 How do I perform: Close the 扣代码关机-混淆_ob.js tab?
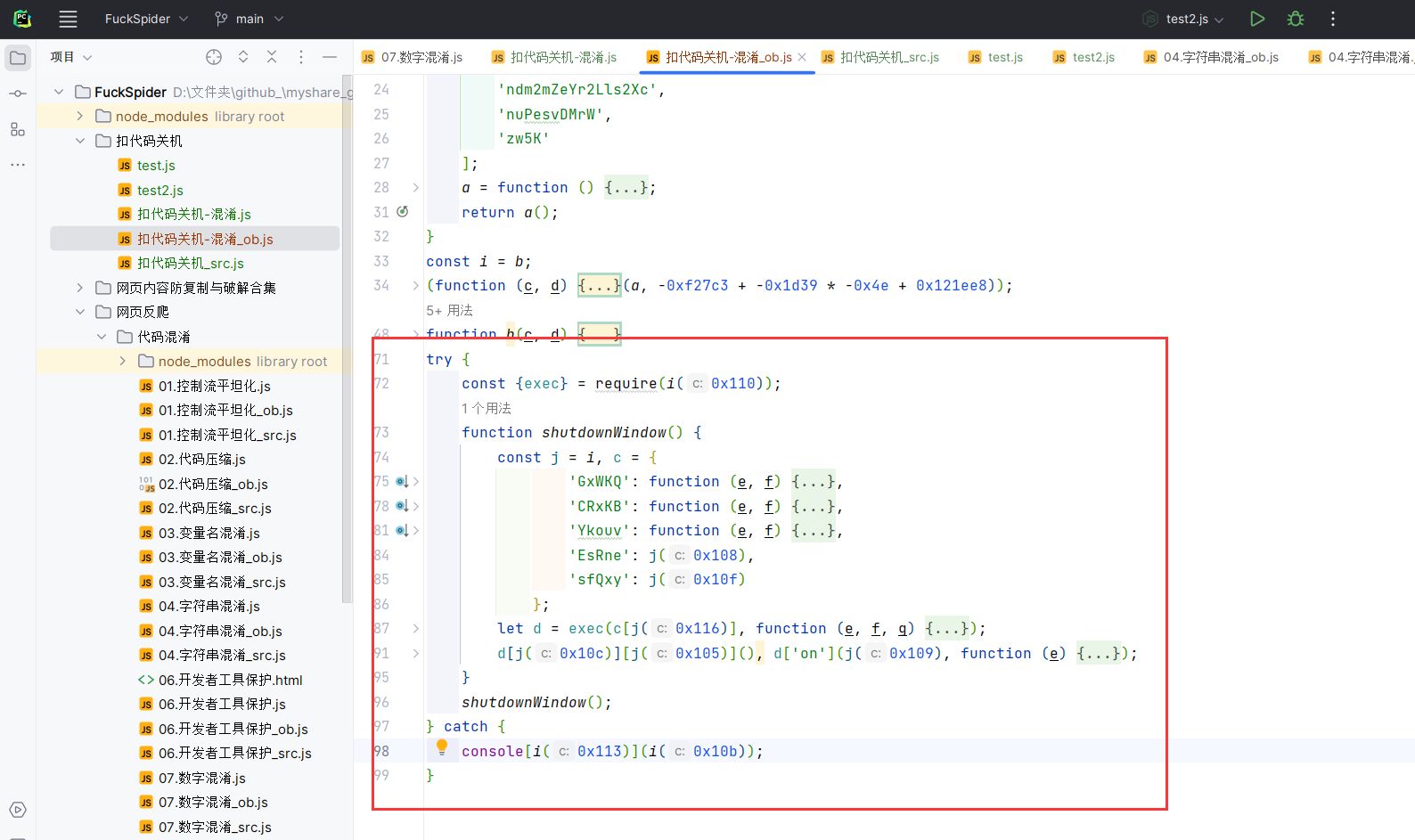(802, 57)
